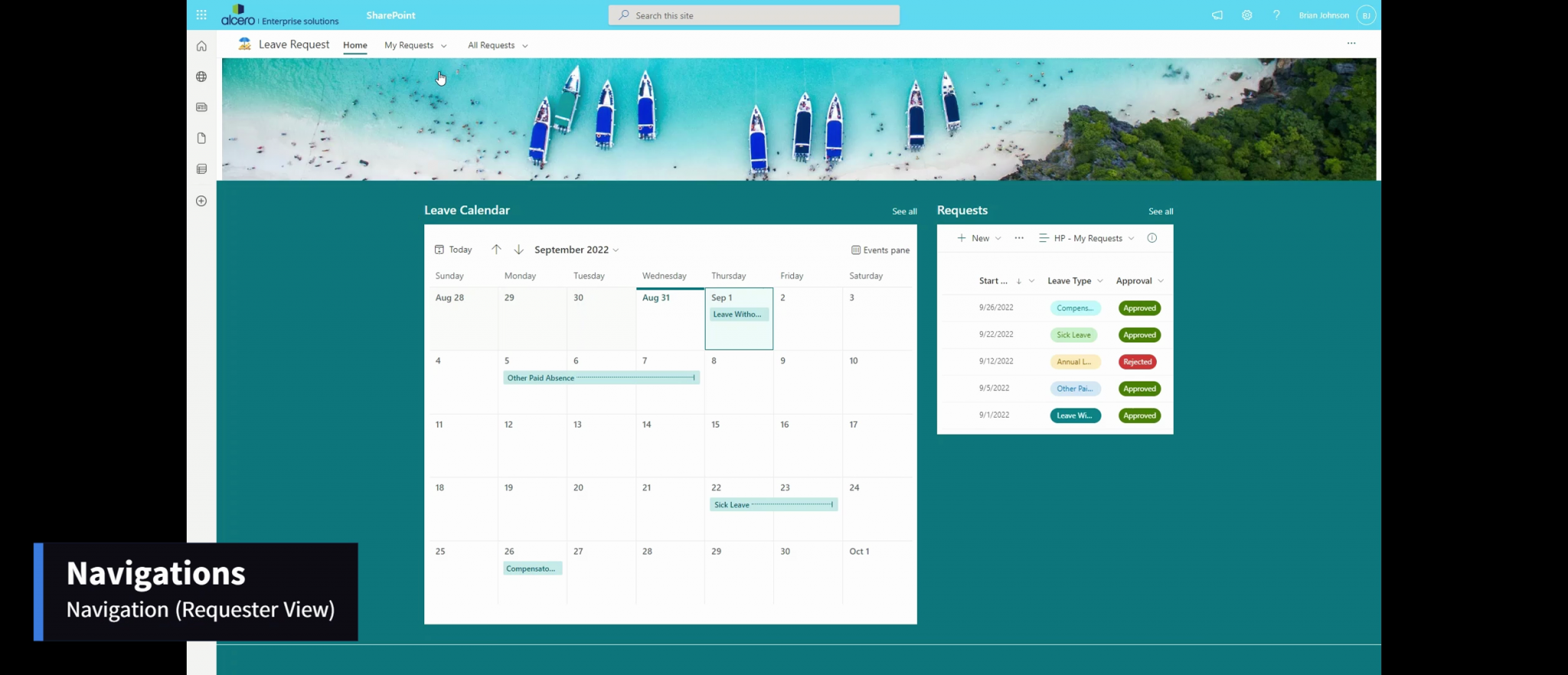Click the Home icon in left sidebar
Image resolution: width=1568 pixels, height=675 pixels.
(x=201, y=46)
